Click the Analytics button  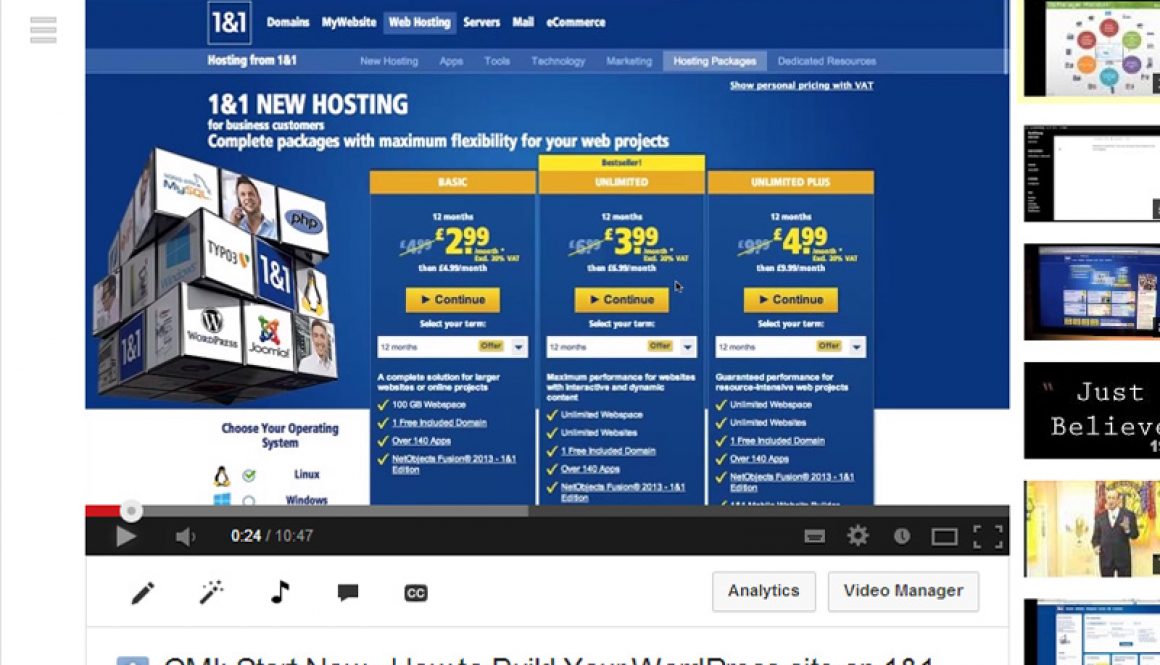tap(763, 591)
